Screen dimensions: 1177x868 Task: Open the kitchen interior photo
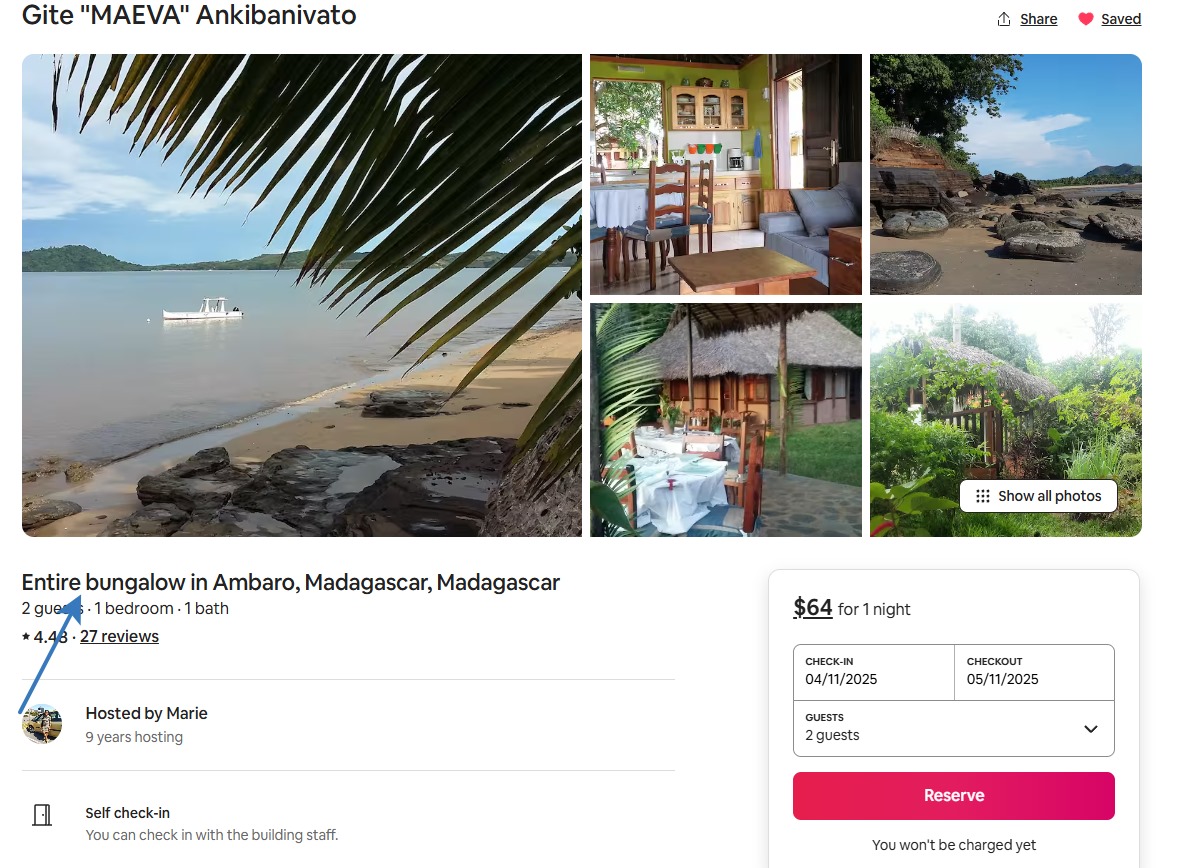(x=725, y=174)
